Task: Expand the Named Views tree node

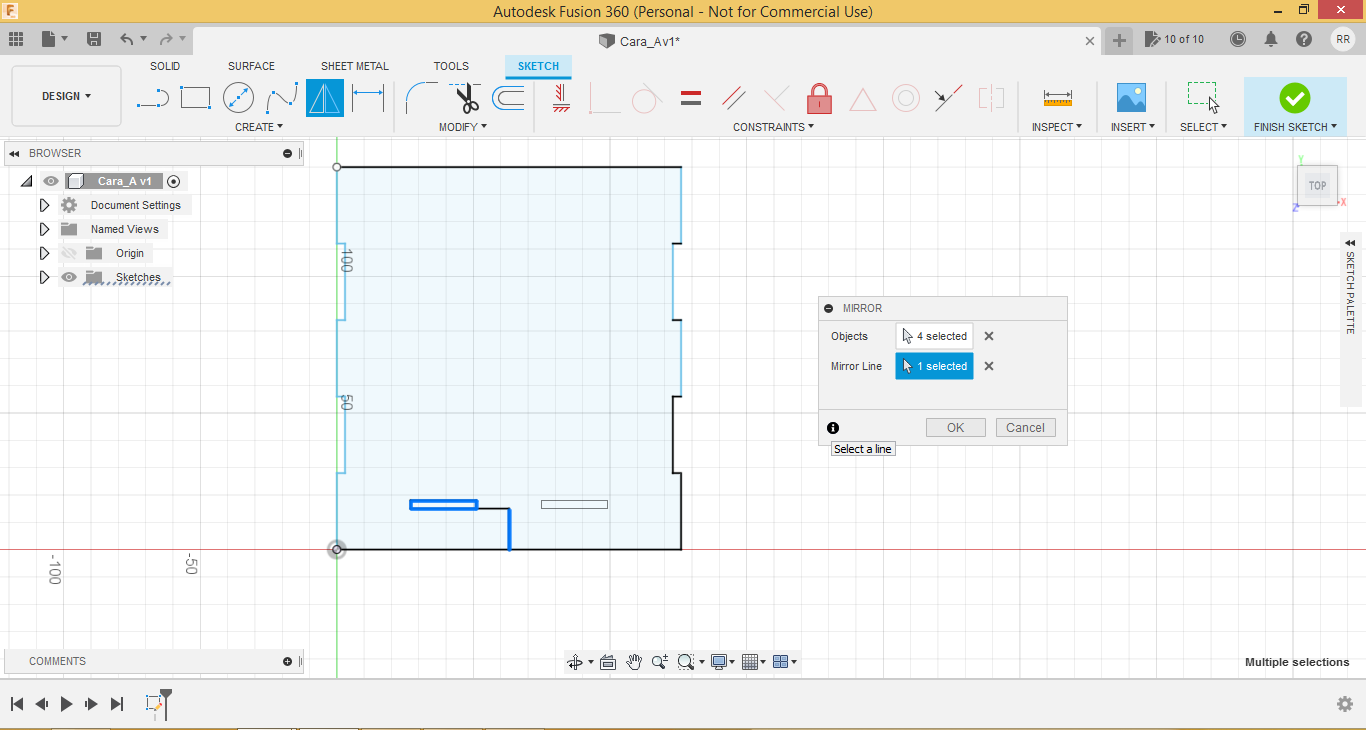Action: pyautogui.click(x=44, y=229)
